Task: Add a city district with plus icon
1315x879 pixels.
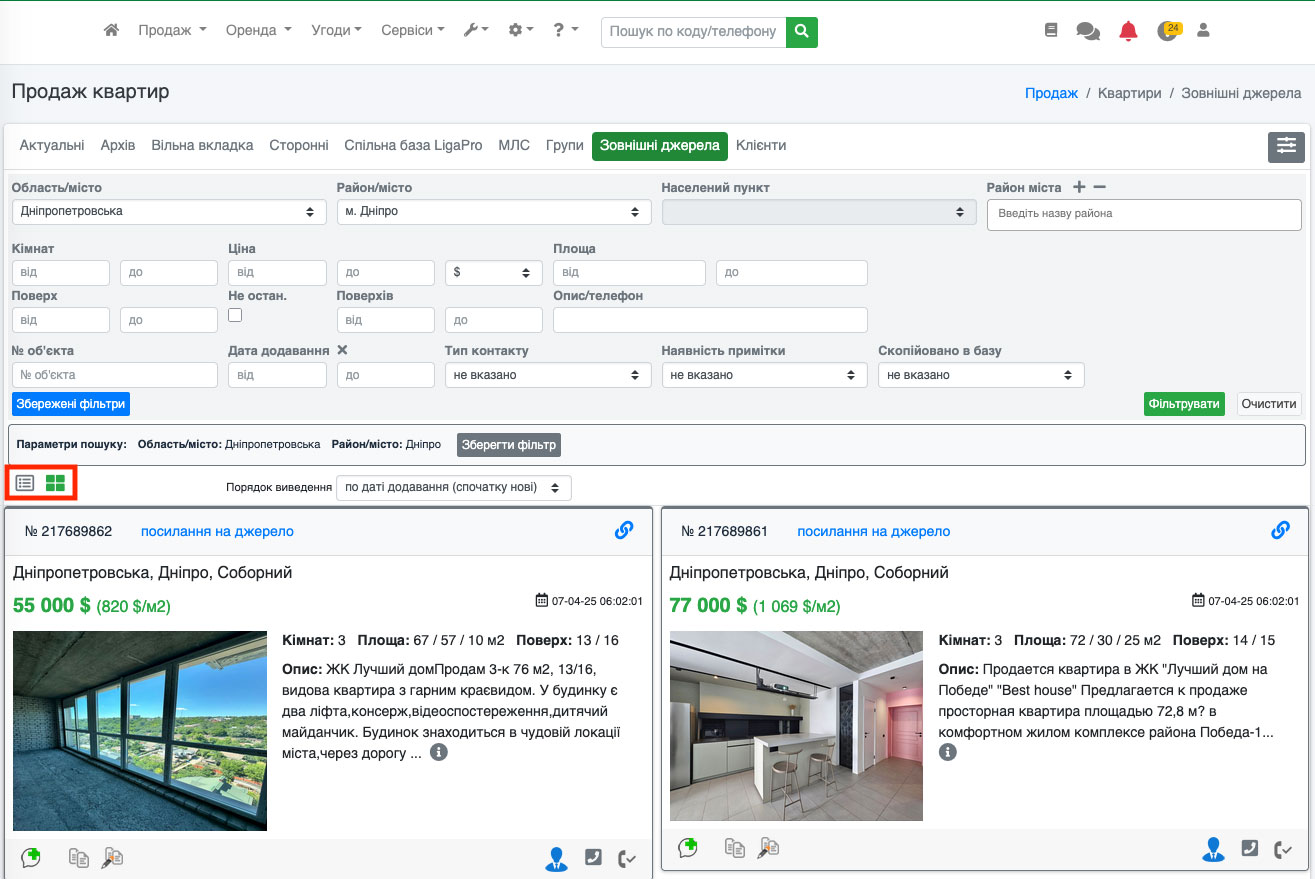Action: 1079,188
